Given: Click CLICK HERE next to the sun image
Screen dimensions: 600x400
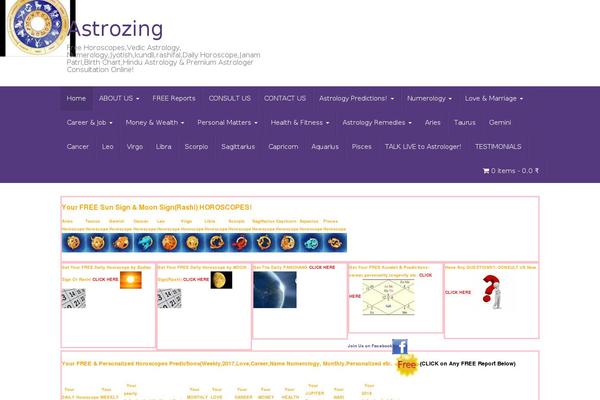Looking at the screenshot, I should pyautogui.click(x=105, y=279).
